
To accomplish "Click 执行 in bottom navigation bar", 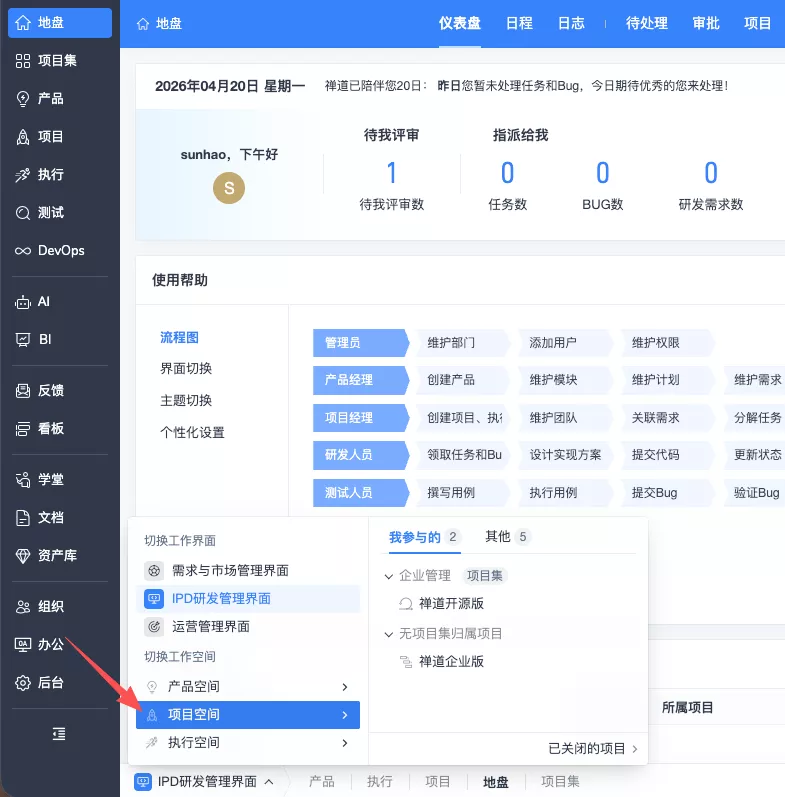I will [379, 782].
